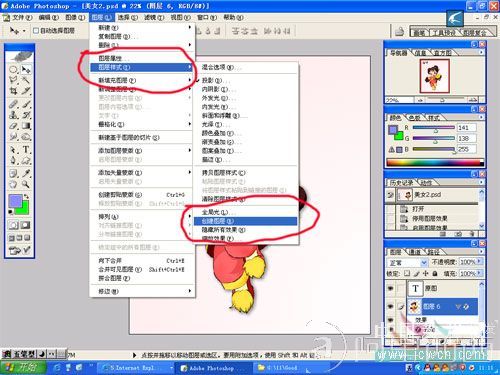Viewport: 500px width, 375px height.
Task: Open Move tool preset picker arrow
Action: click(24, 31)
